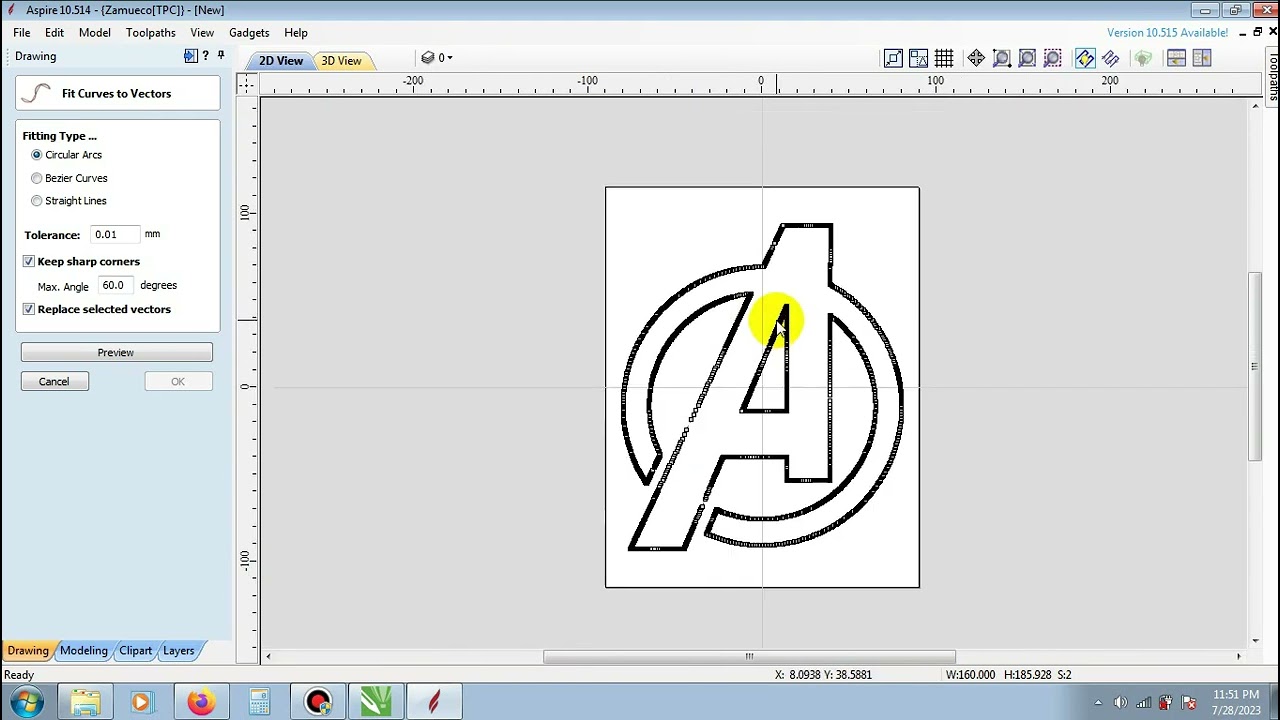Open the File menu

21,33
